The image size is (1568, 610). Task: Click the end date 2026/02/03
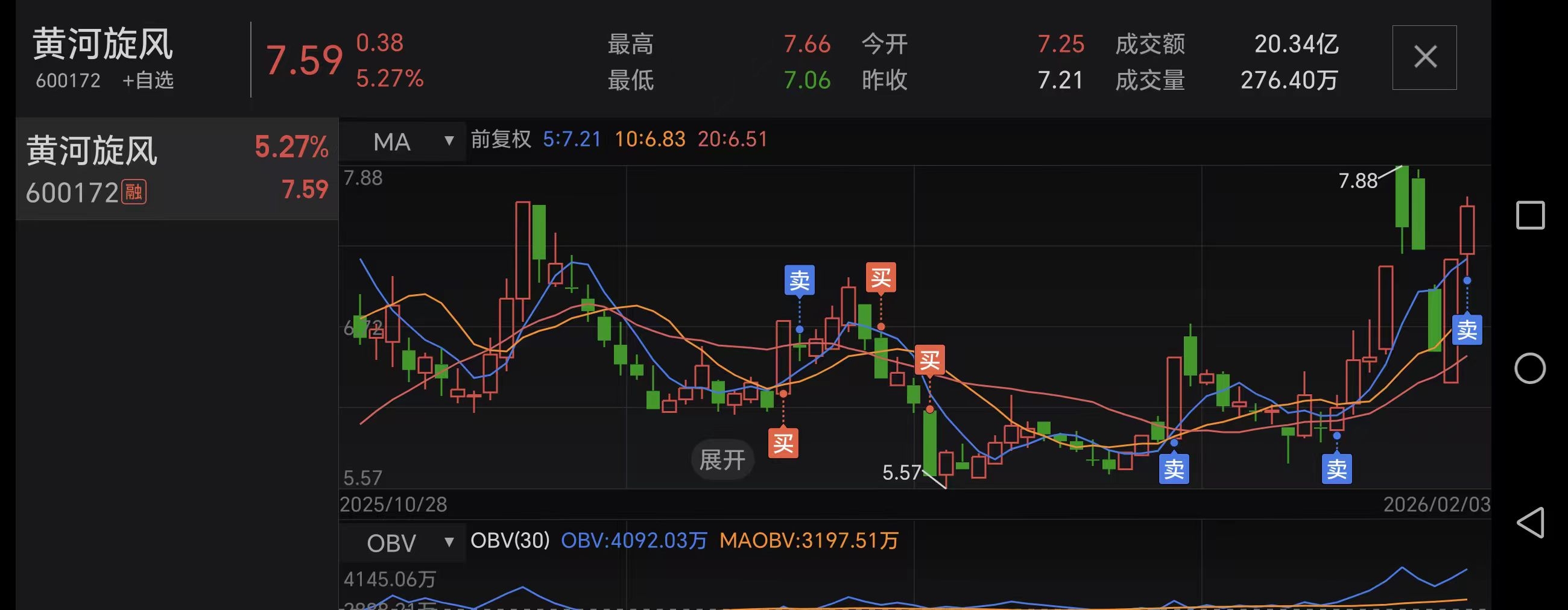click(x=1437, y=504)
